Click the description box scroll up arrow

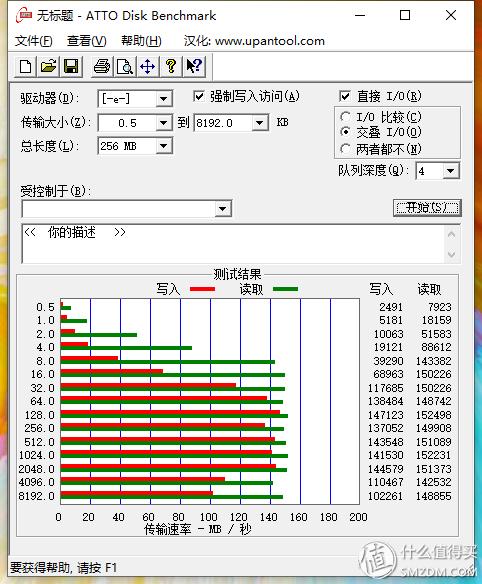(x=451, y=235)
